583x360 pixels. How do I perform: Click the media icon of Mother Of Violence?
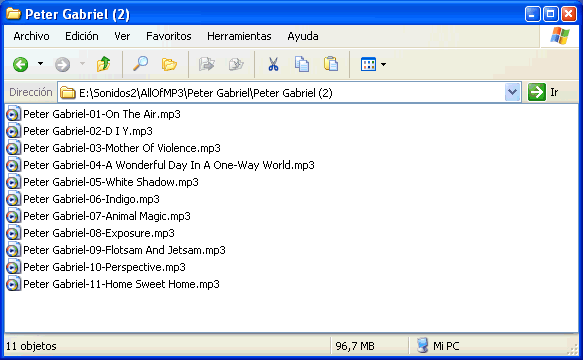[x=13, y=148]
